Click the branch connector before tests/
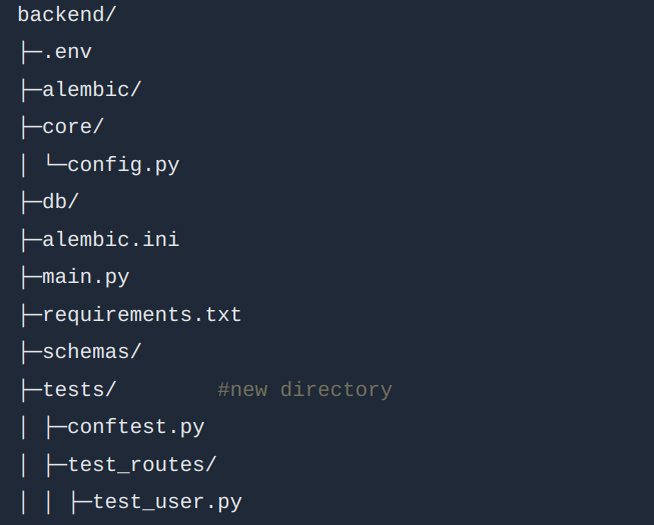Viewport: 654px width, 525px height. [x=32, y=390]
